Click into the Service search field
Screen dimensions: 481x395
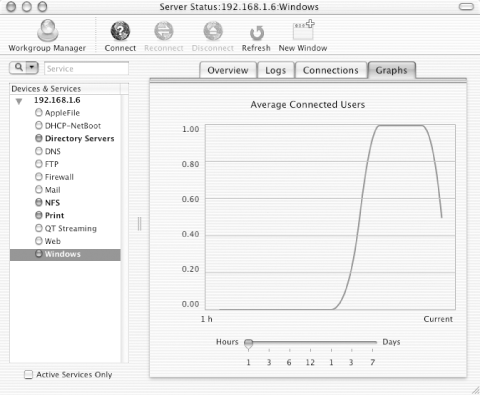86,68
